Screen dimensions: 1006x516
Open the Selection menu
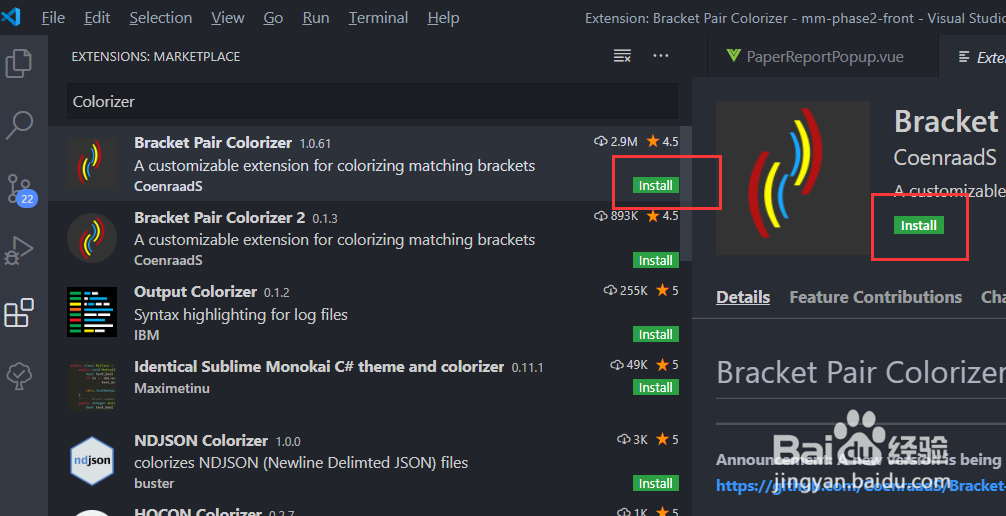click(160, 18)
